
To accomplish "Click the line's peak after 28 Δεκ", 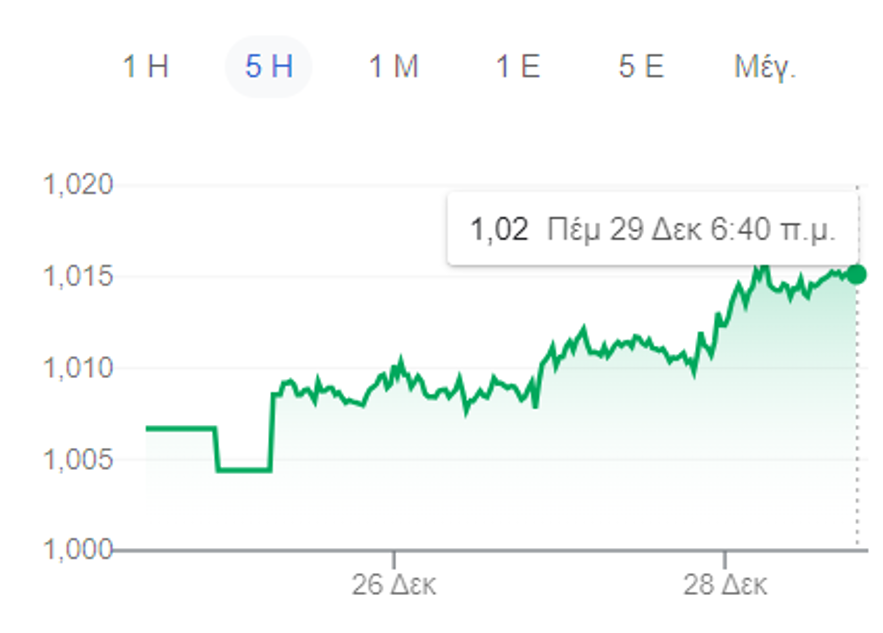I will 761,266.
